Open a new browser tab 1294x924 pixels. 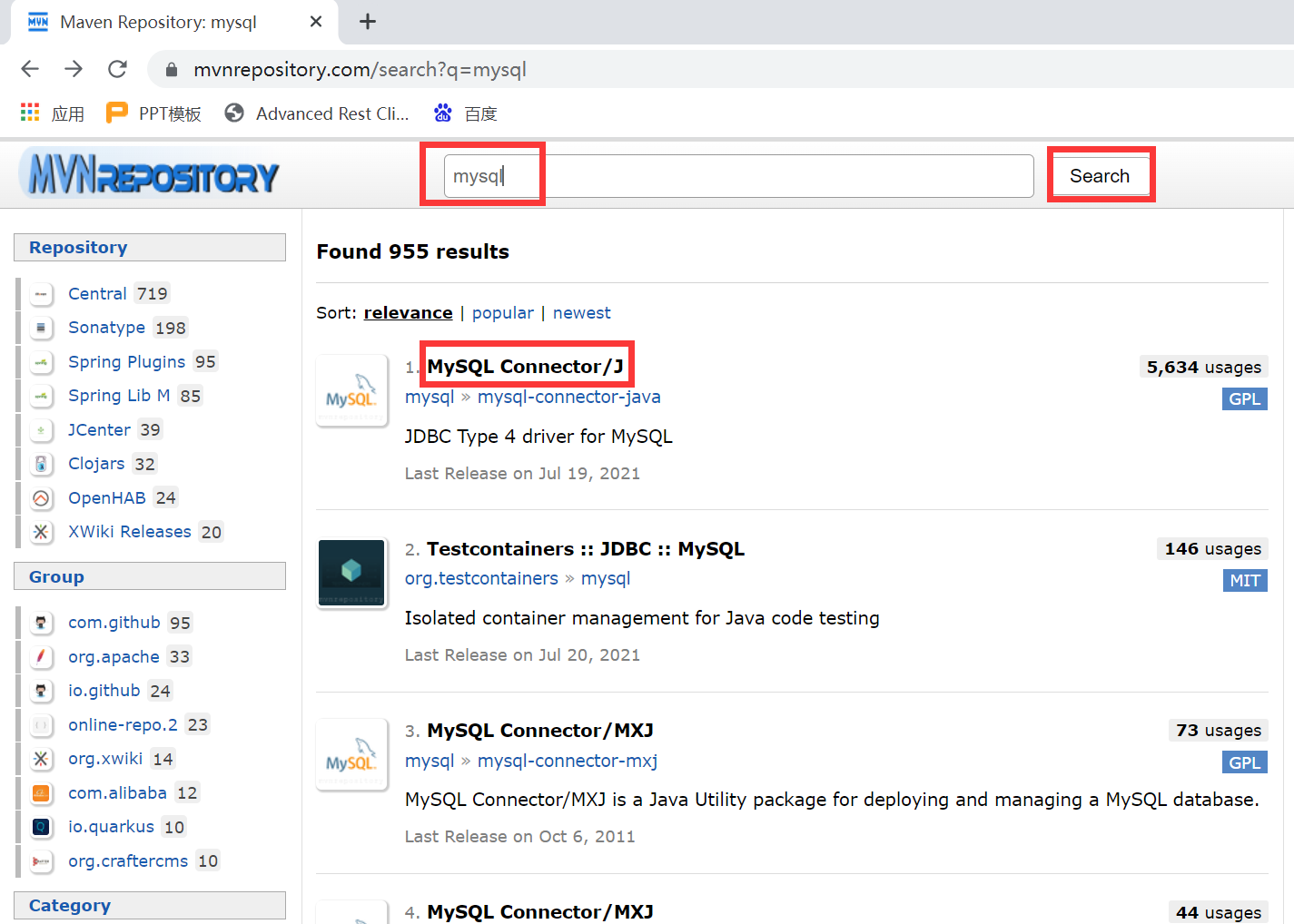click(x=368, y=22)
